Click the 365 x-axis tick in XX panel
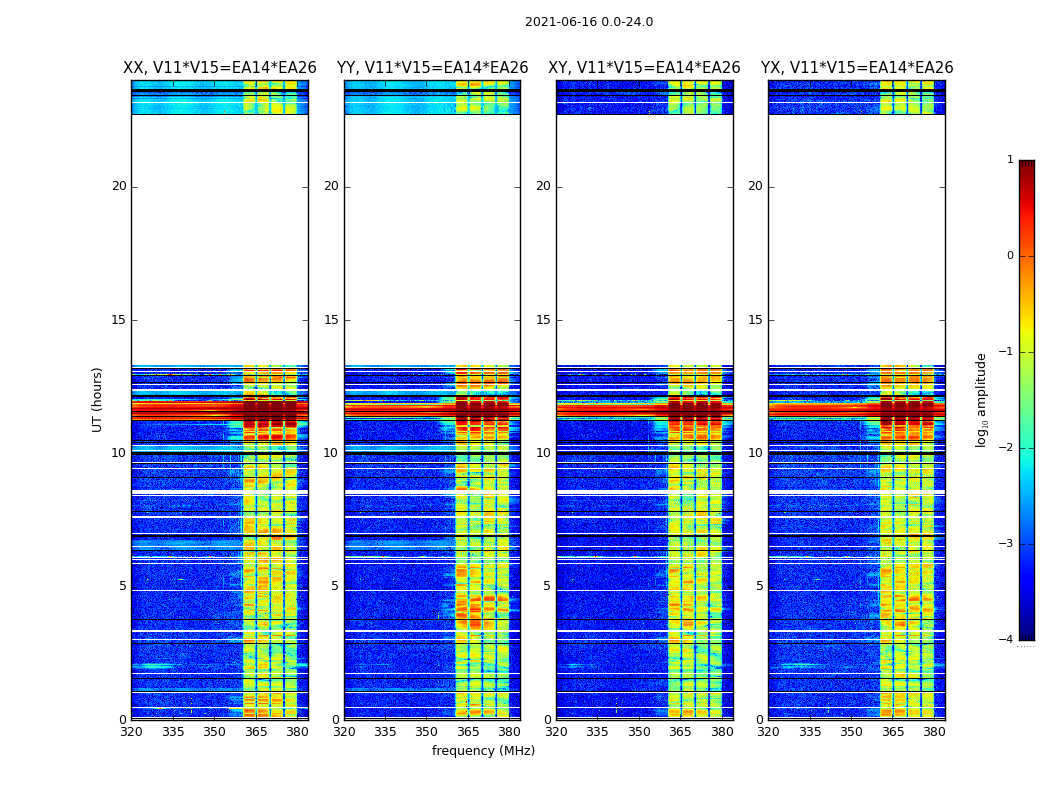 coord(256,732)
